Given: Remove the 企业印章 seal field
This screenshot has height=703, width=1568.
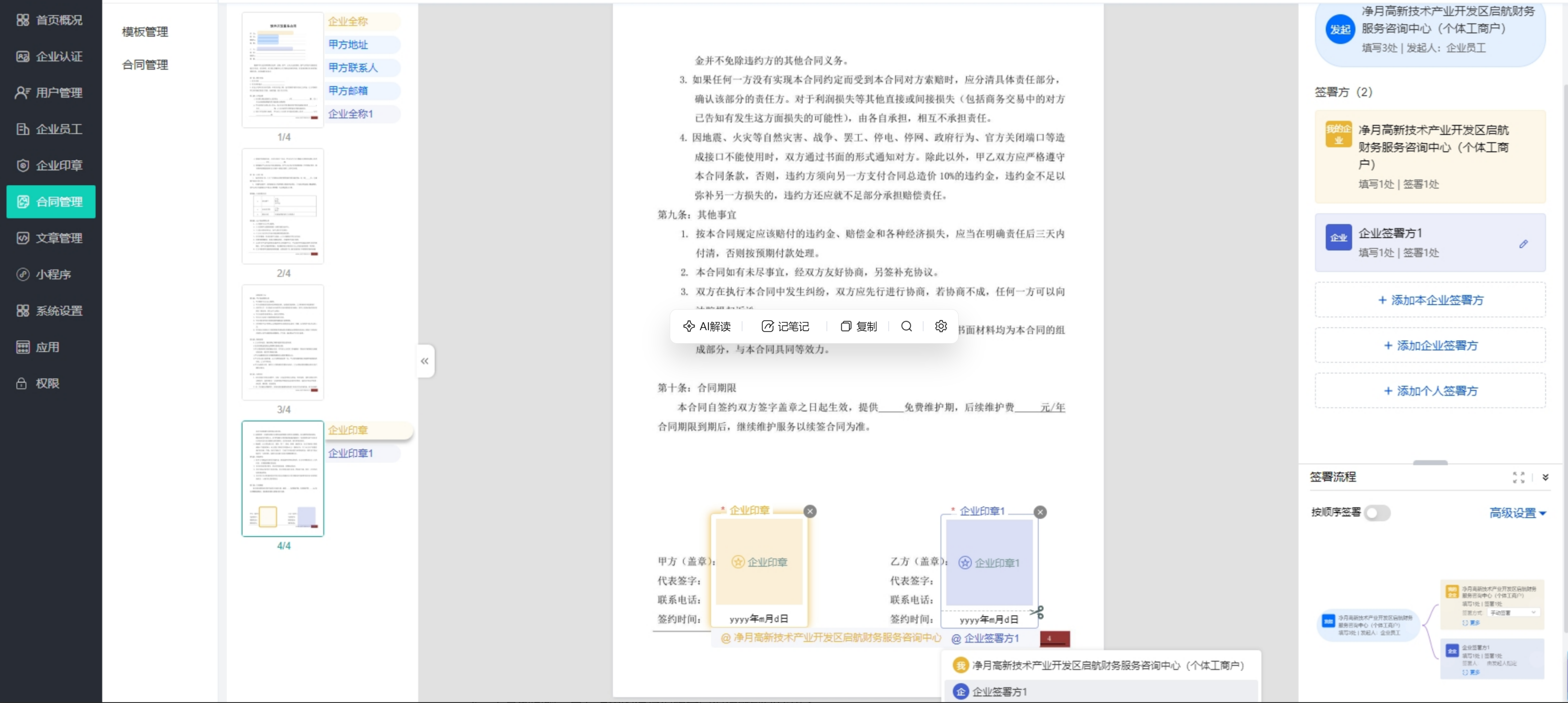Looking at the screenshot, I should 810,511.
